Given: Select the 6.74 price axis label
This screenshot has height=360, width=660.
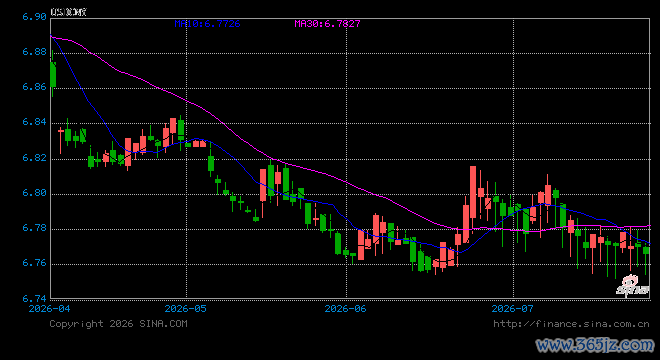Looking at the screenshot, I should tap(34, 299).
